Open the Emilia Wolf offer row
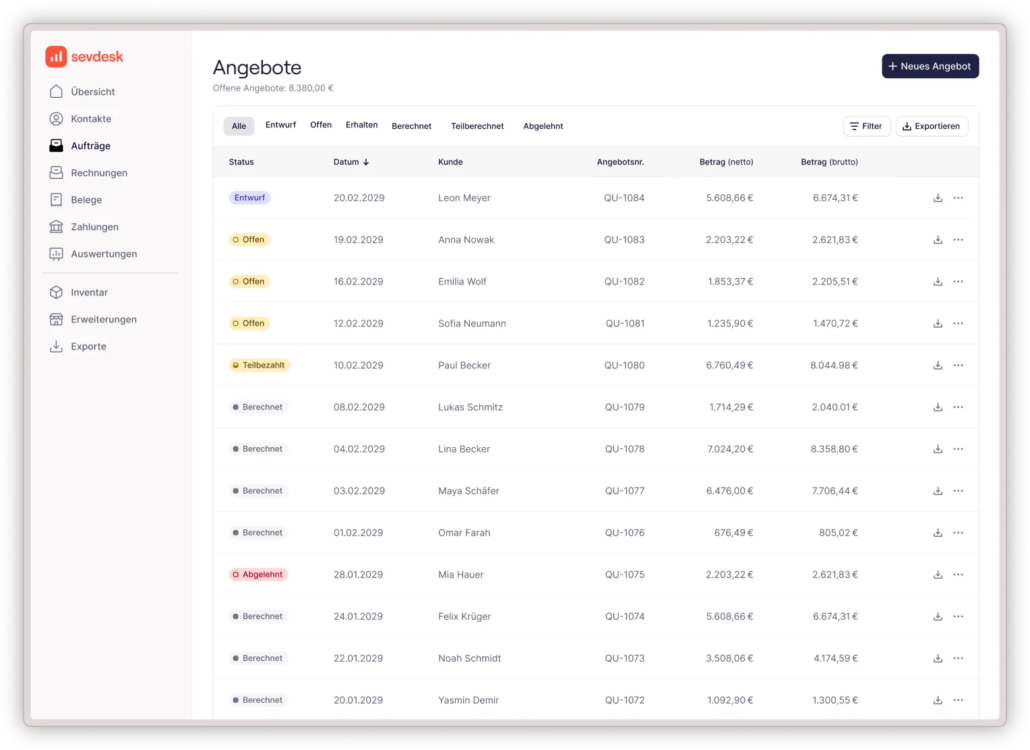1030x750 pixels. pos(462,282)
